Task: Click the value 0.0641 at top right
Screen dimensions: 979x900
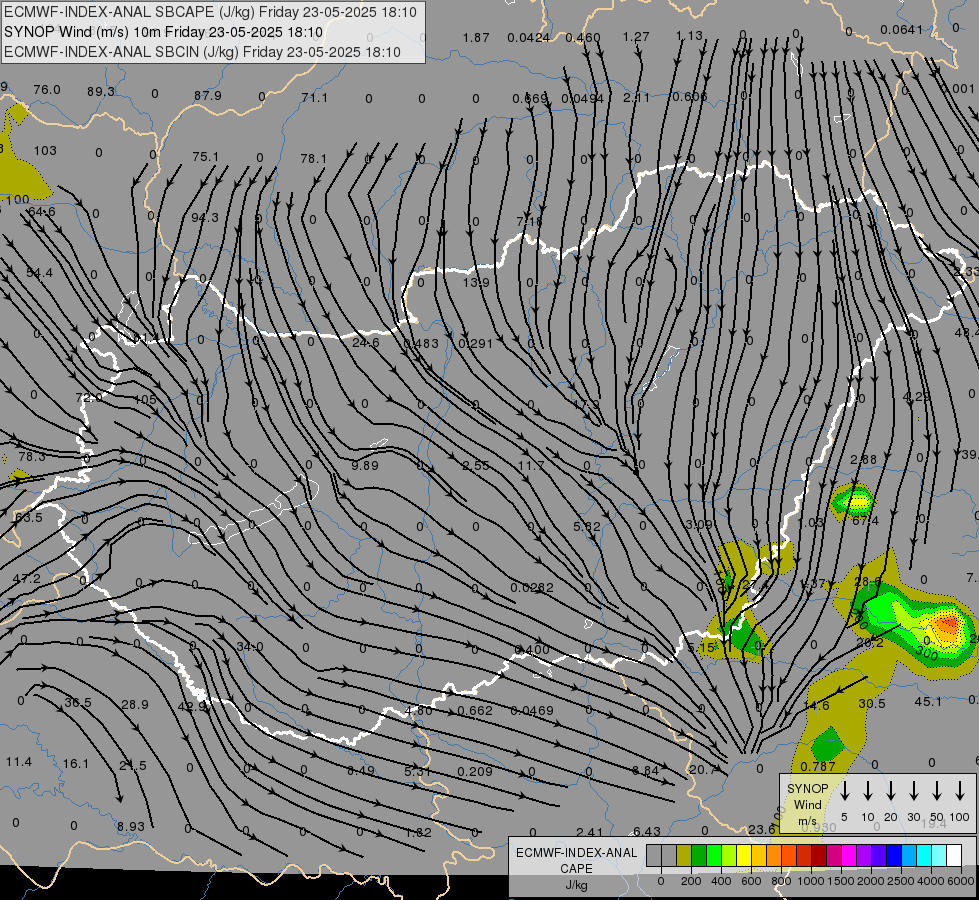Action: (x=901, y=29)
